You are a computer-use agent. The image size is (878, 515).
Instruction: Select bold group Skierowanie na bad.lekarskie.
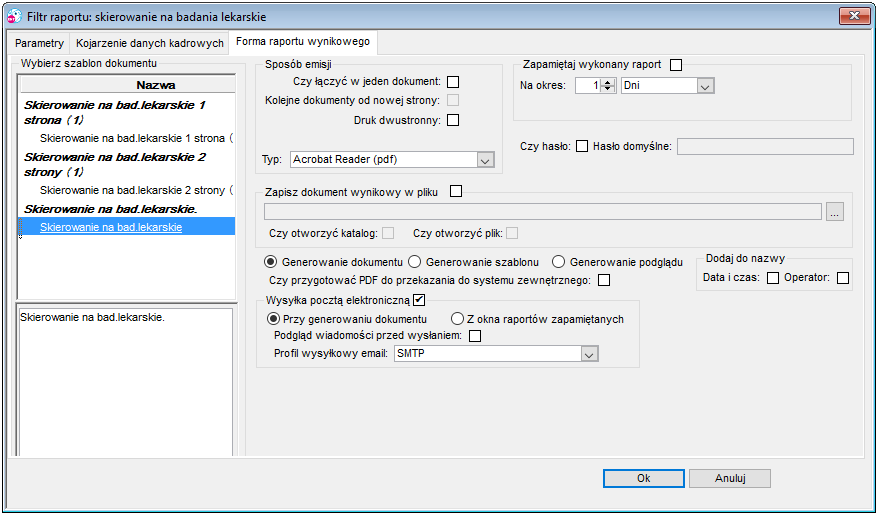coord(110,209)
